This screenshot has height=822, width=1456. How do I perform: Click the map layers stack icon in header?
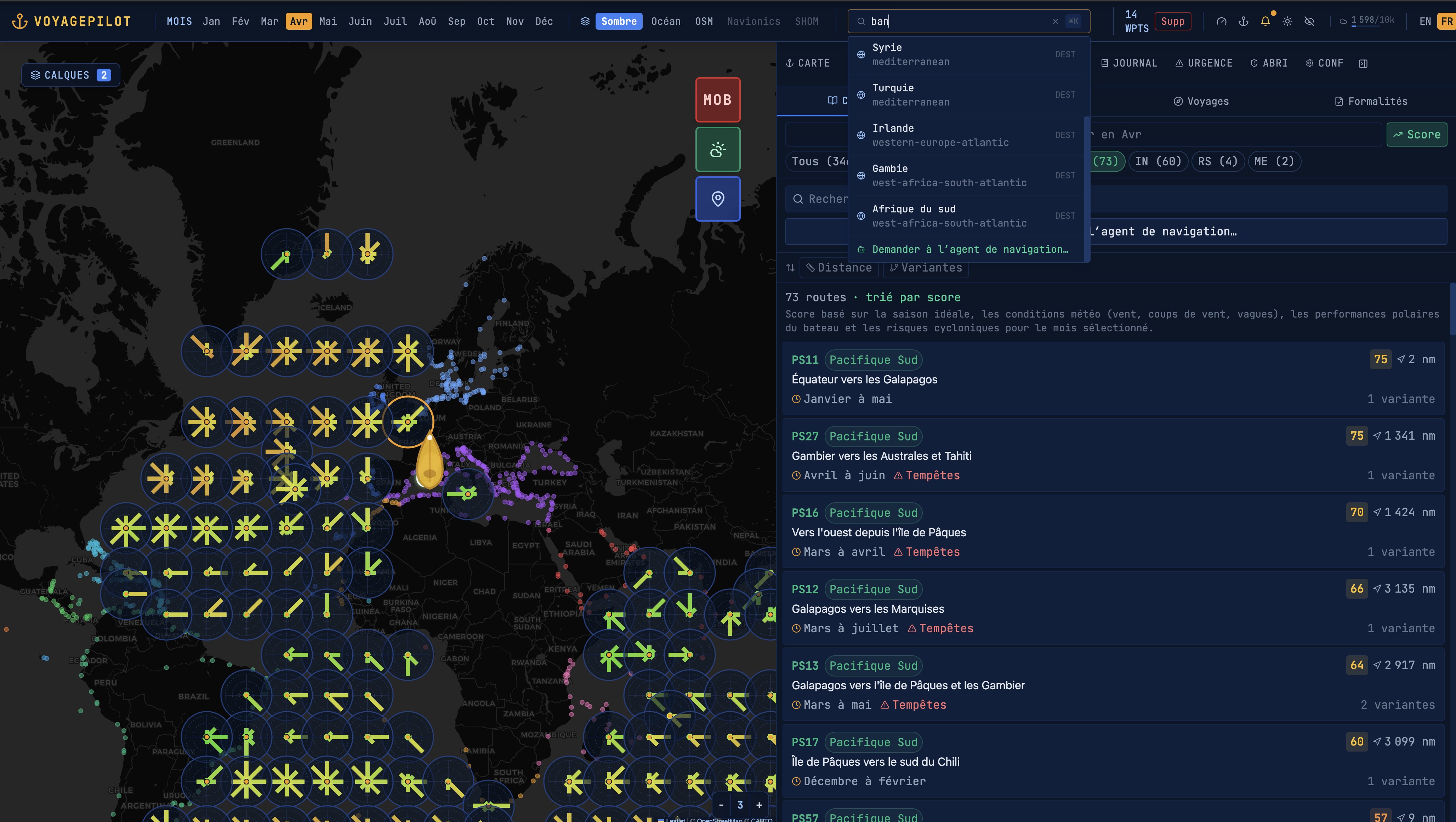(585, 22)
